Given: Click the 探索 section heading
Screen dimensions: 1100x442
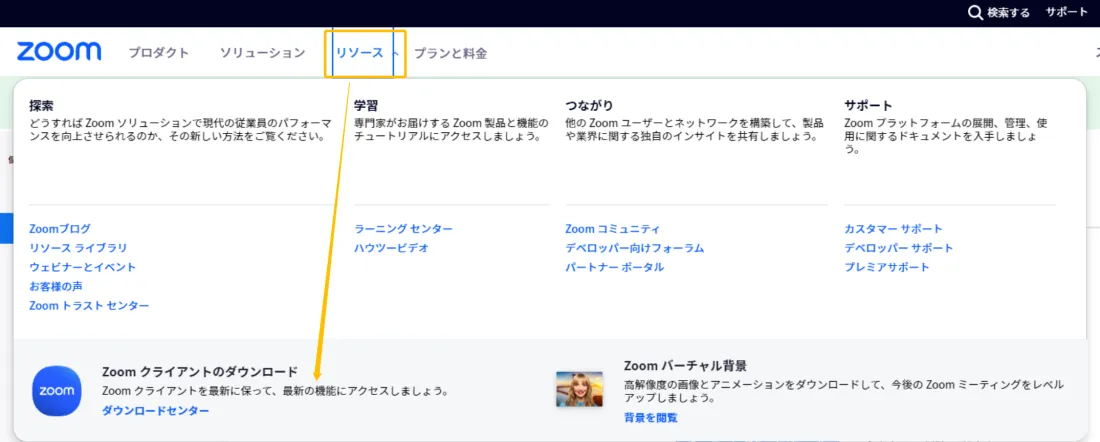Looking at the screenshot, I should pos(41,106).
